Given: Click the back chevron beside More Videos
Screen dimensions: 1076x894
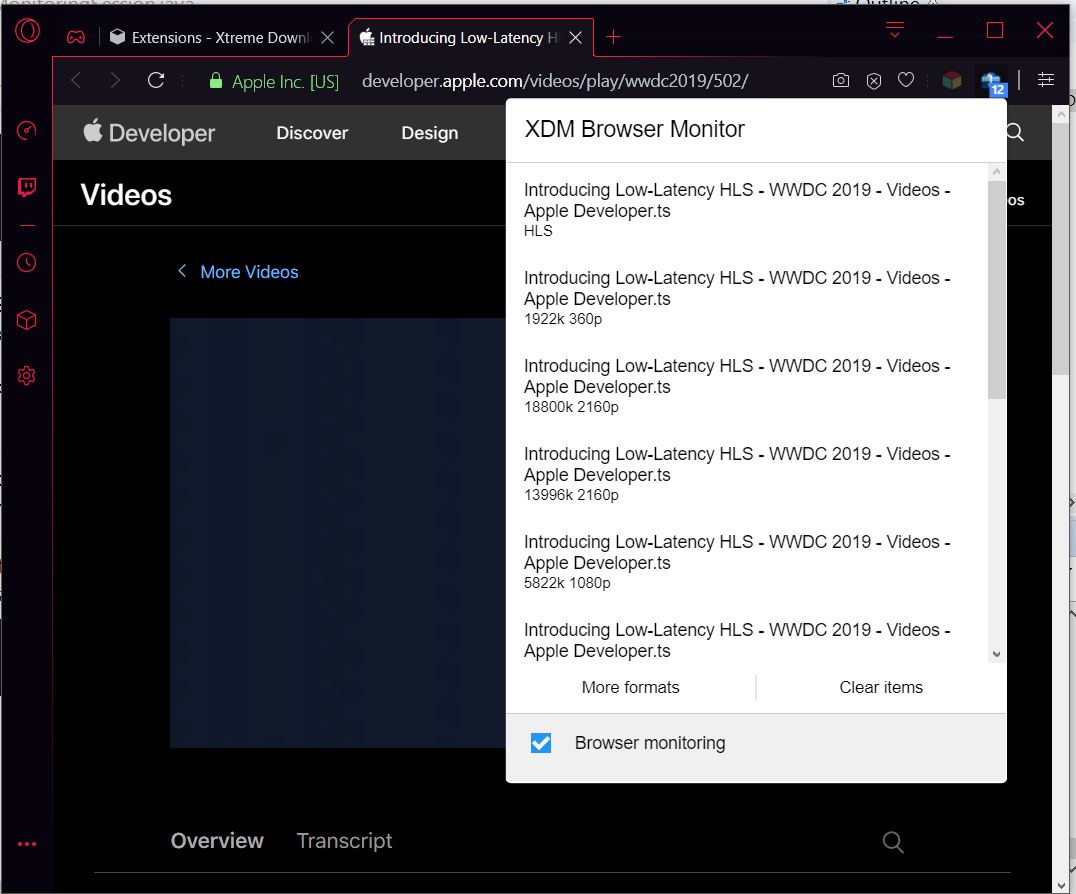Looking at the screenshot, I should click(182, 271).
